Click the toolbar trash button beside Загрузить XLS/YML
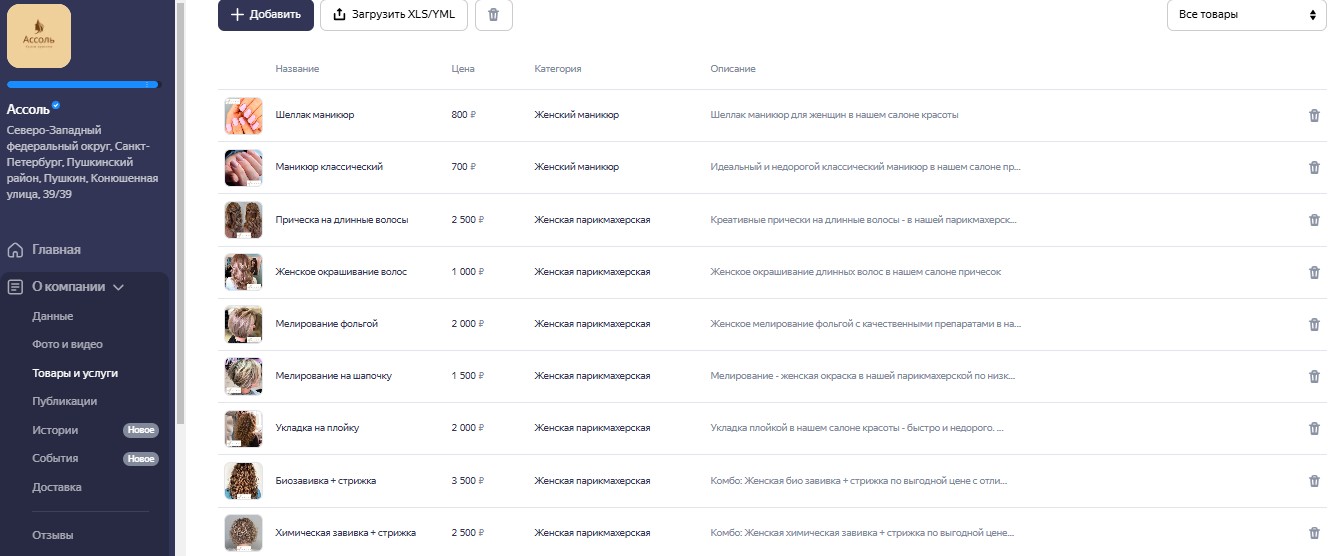1340x556 pixels. (x=493, y=15)
